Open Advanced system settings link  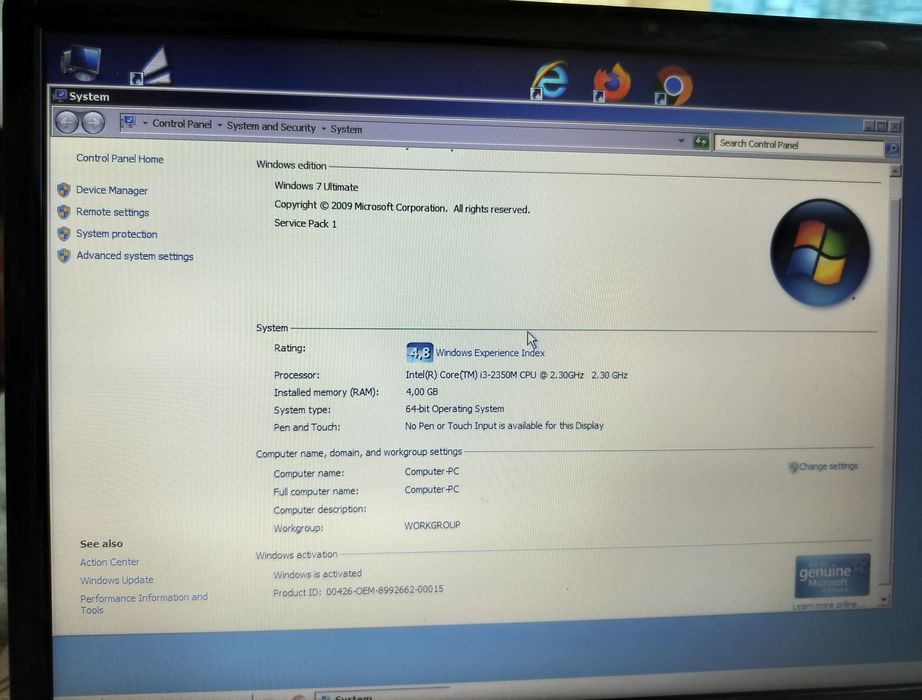pos(135,256)
